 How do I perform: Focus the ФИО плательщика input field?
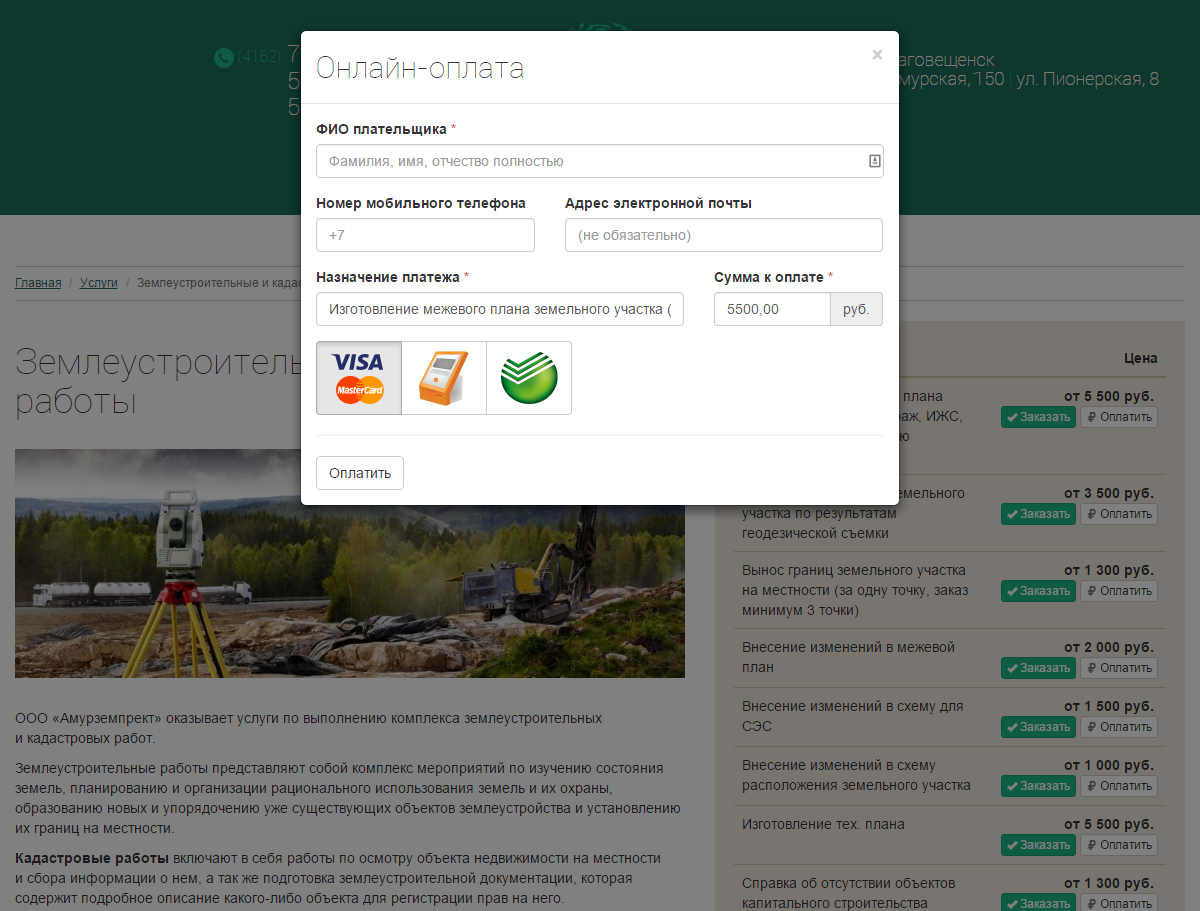590,161
